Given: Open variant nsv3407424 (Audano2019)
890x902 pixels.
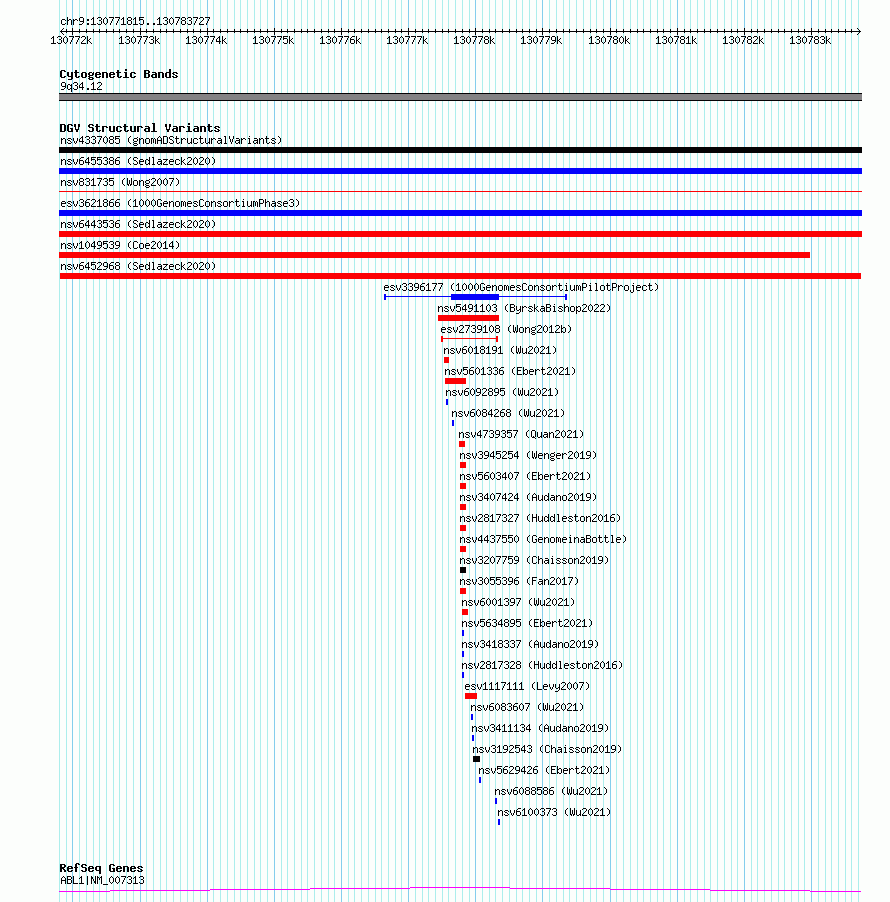Looking at the screenshot, I should tap(528, 497).
